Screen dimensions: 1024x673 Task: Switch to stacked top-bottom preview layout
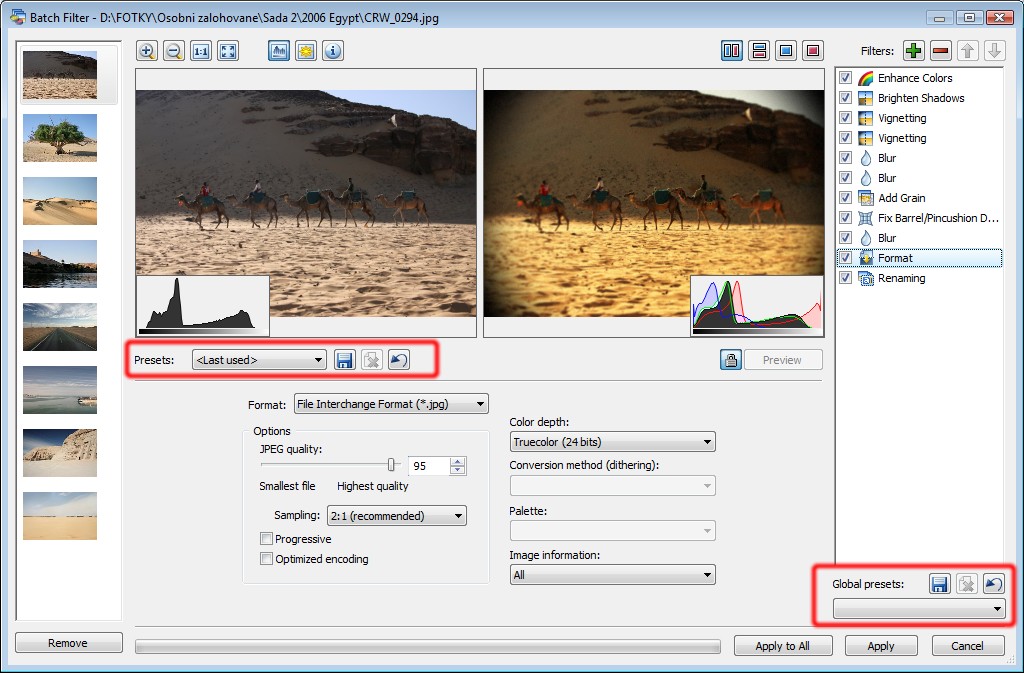[x=759, y=51]
